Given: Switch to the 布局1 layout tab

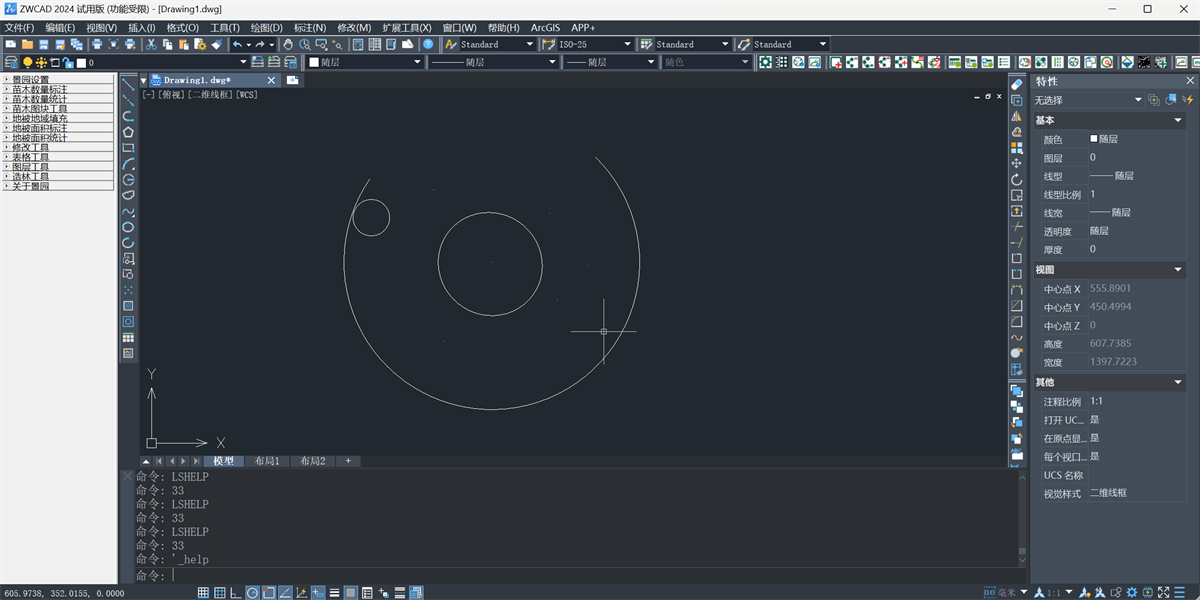Looking at the screenshot, I should click(267, 461).
